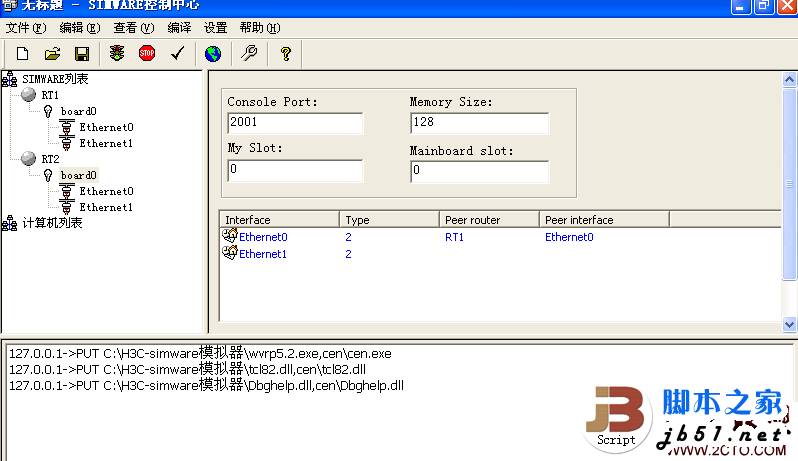Click peer router RT1 cell
This screenshot has height=461, width=798.
[x=454, y=237]
